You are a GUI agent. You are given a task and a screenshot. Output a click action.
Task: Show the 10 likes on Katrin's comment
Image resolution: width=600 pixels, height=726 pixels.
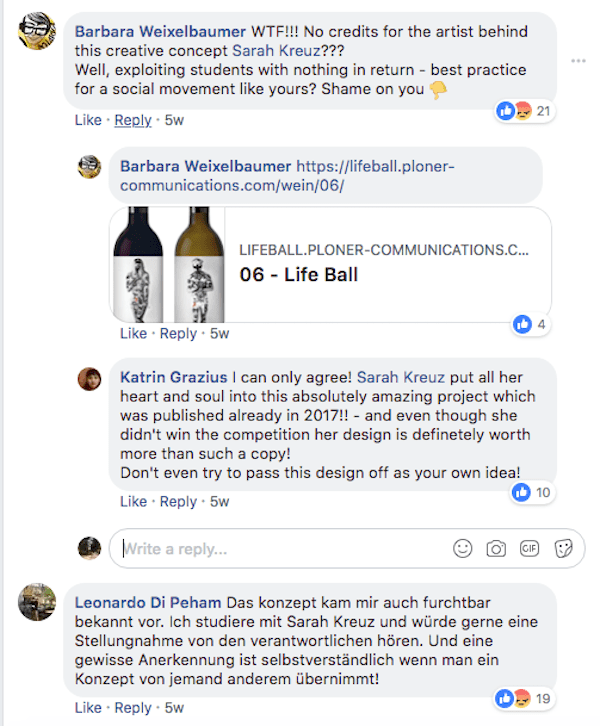point(531,492)
